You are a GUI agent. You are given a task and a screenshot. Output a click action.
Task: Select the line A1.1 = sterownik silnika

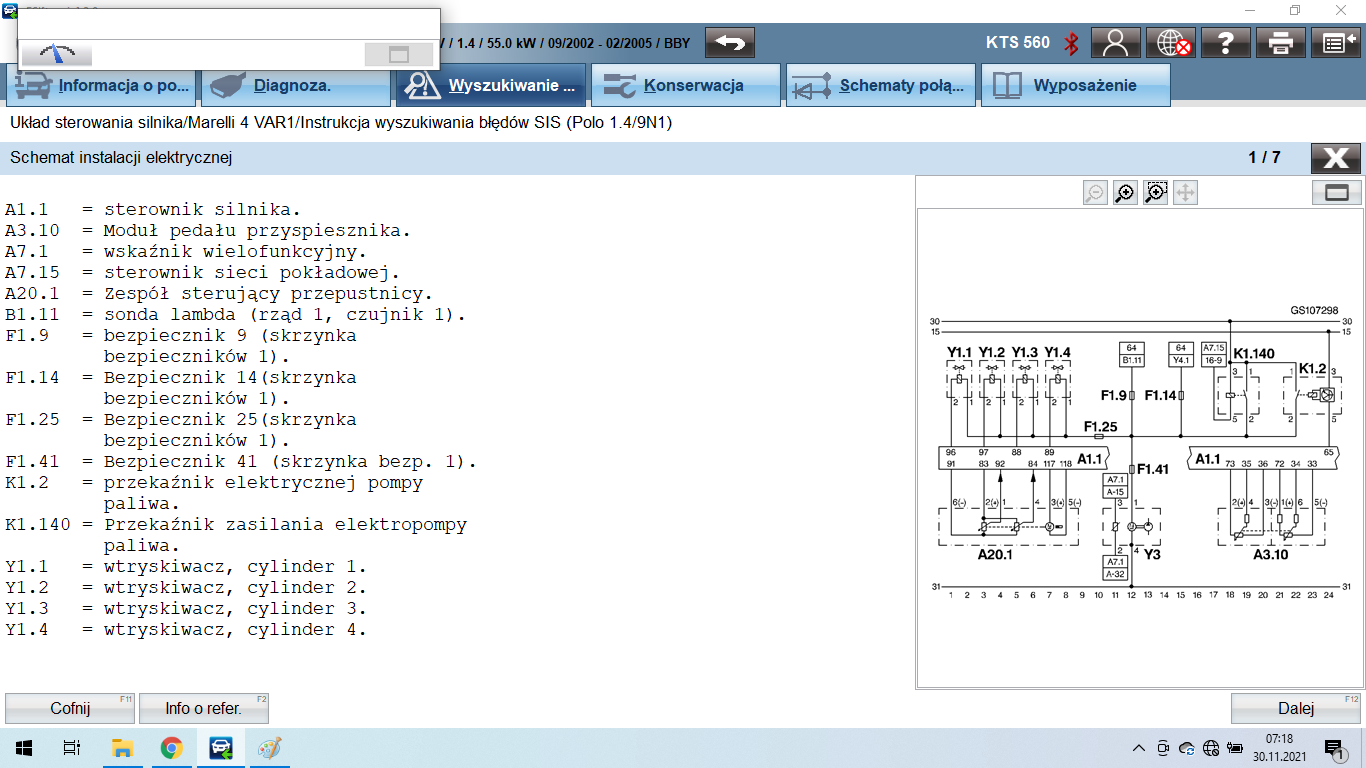153,209
